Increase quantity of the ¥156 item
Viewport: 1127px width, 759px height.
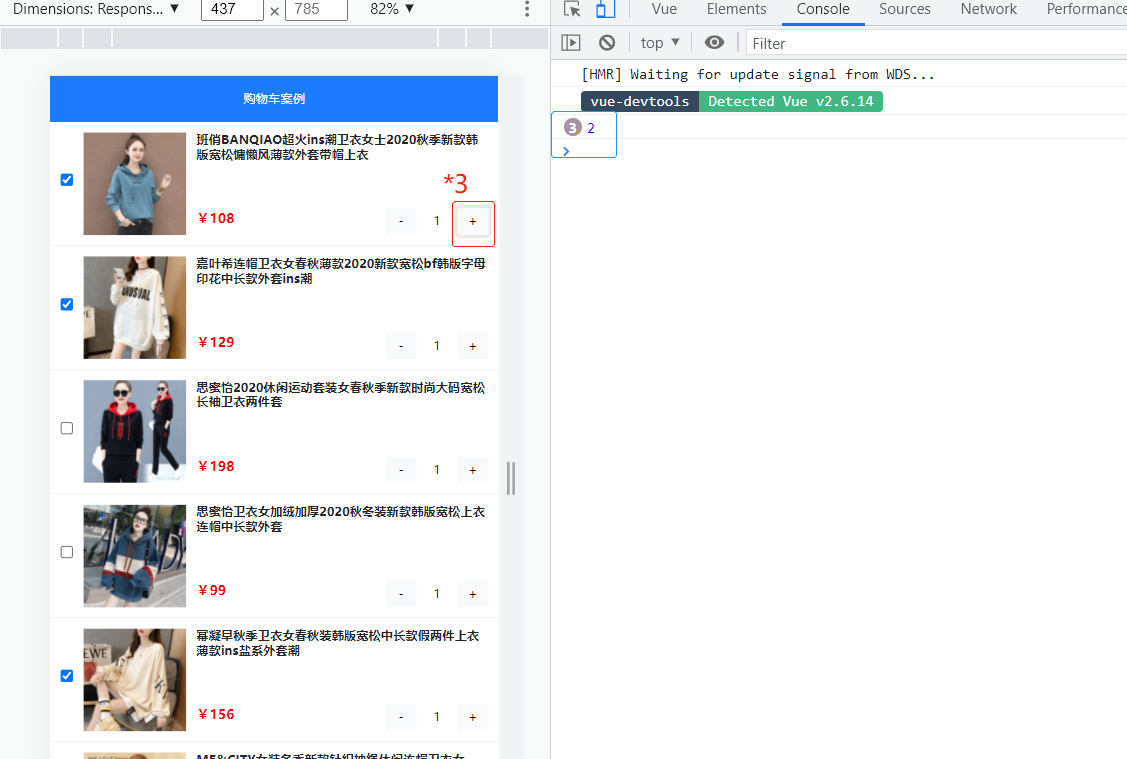[x=472, y=717]
